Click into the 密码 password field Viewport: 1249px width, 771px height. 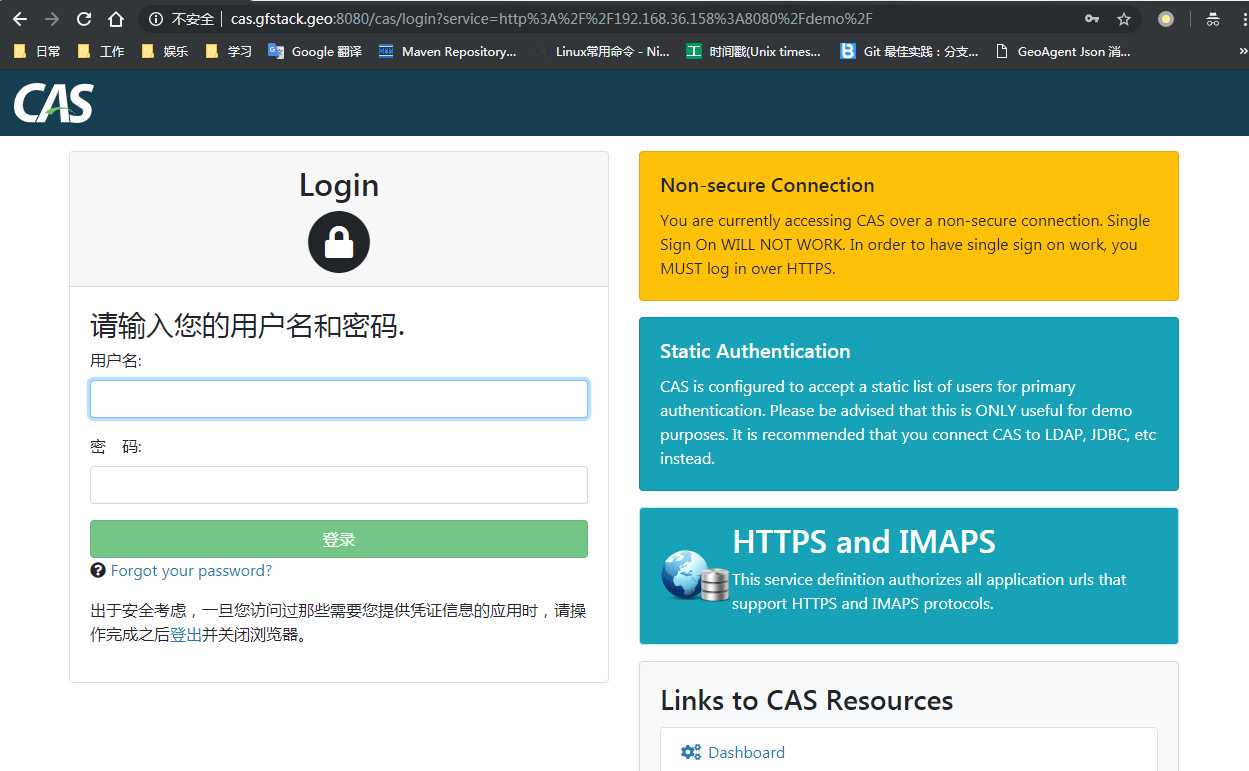338,485
